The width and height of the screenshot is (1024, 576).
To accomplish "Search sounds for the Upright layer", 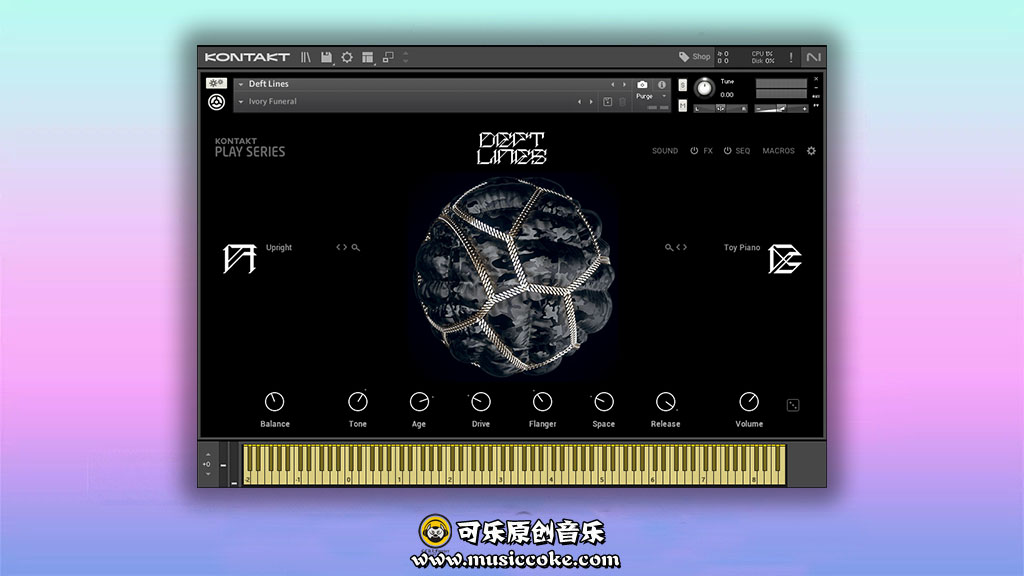I will (x=356, y=248).
